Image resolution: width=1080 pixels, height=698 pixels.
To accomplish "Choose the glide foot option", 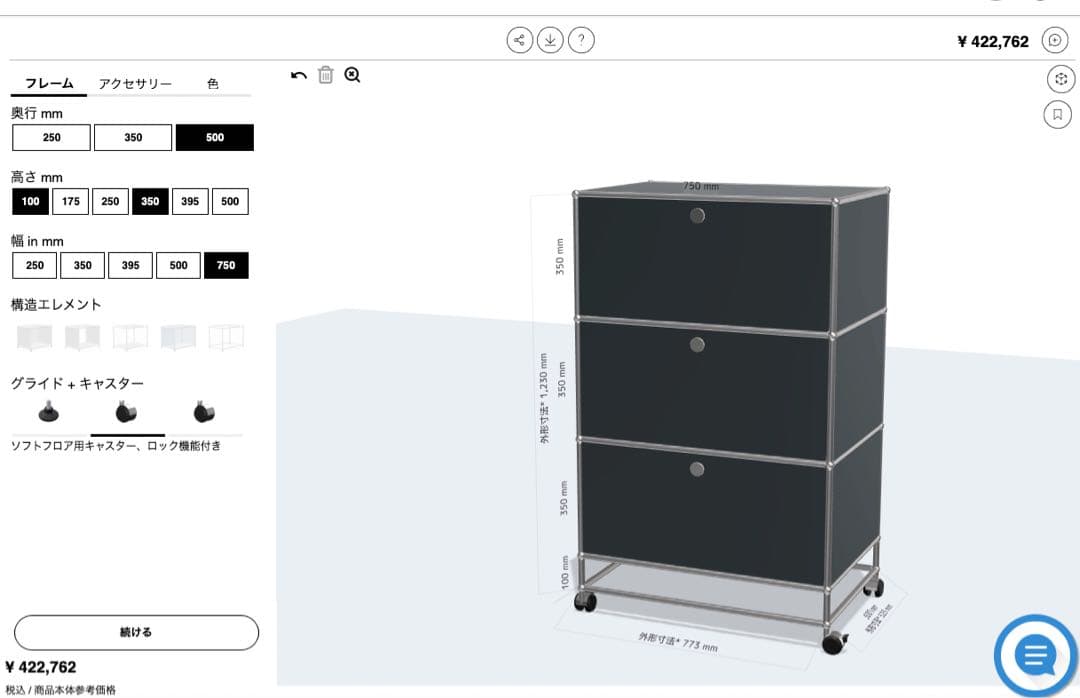I will (x=48, y=412).
